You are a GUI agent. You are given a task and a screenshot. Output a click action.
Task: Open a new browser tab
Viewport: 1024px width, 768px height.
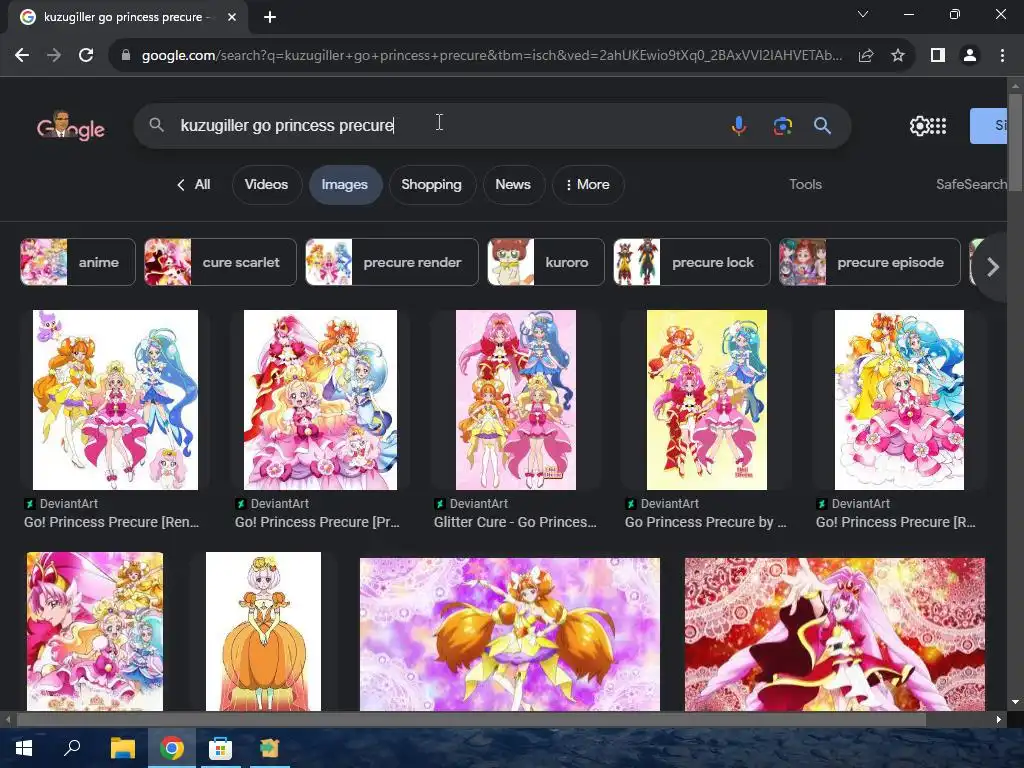pos(270,18)
